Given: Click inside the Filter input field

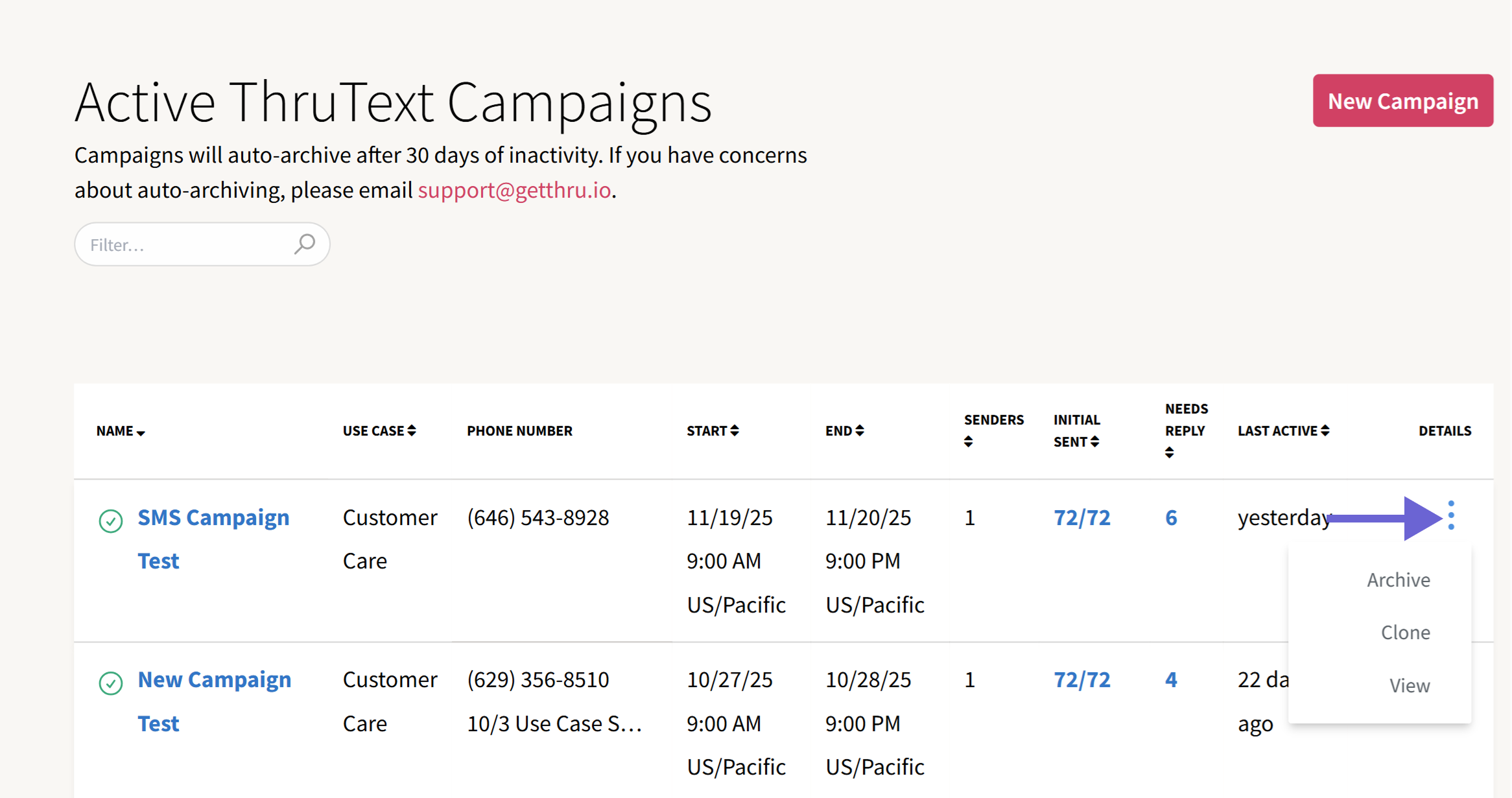Looking at the screenshot, I should tap(182, 244).
